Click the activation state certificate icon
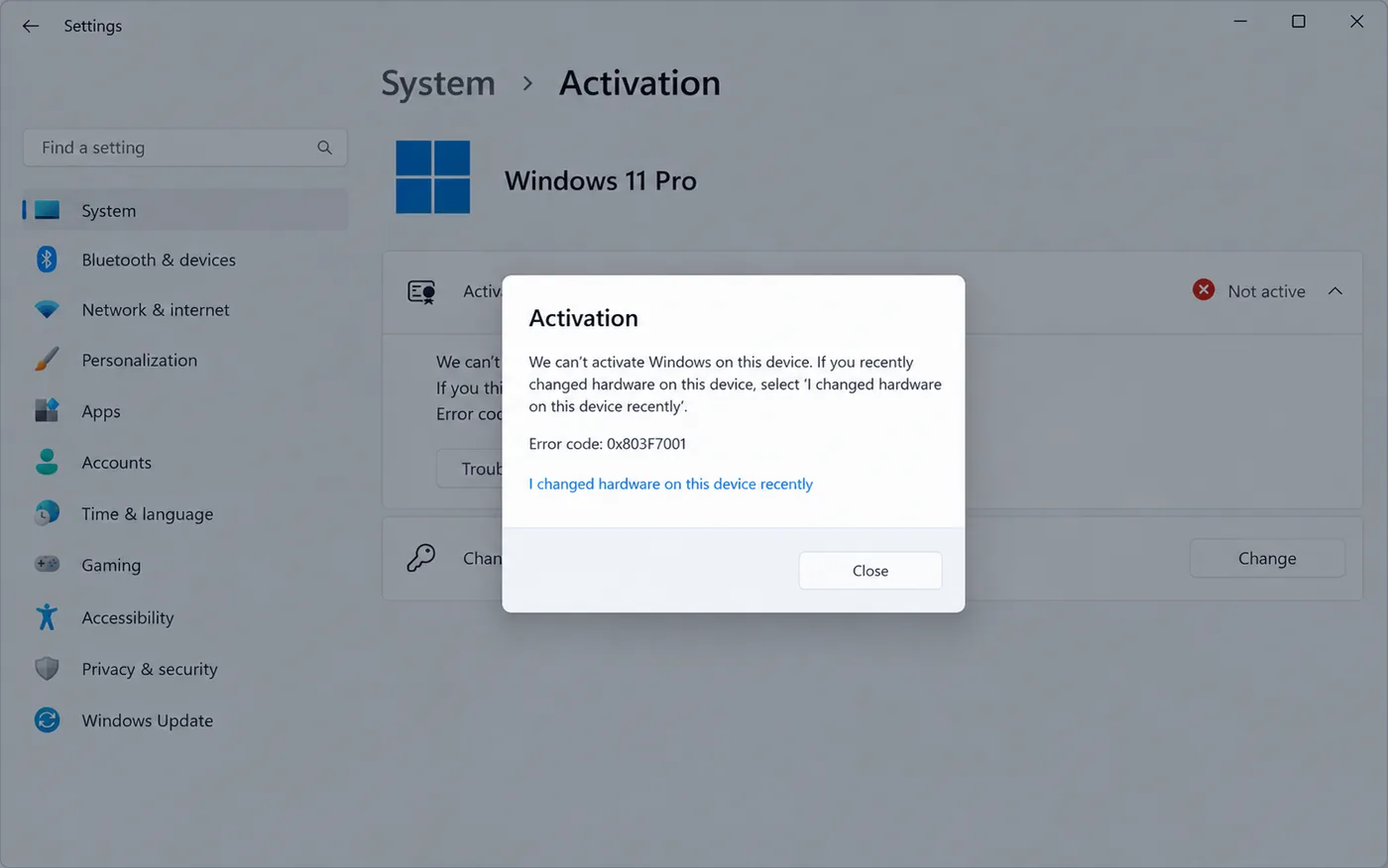 [x=421, y=291]
